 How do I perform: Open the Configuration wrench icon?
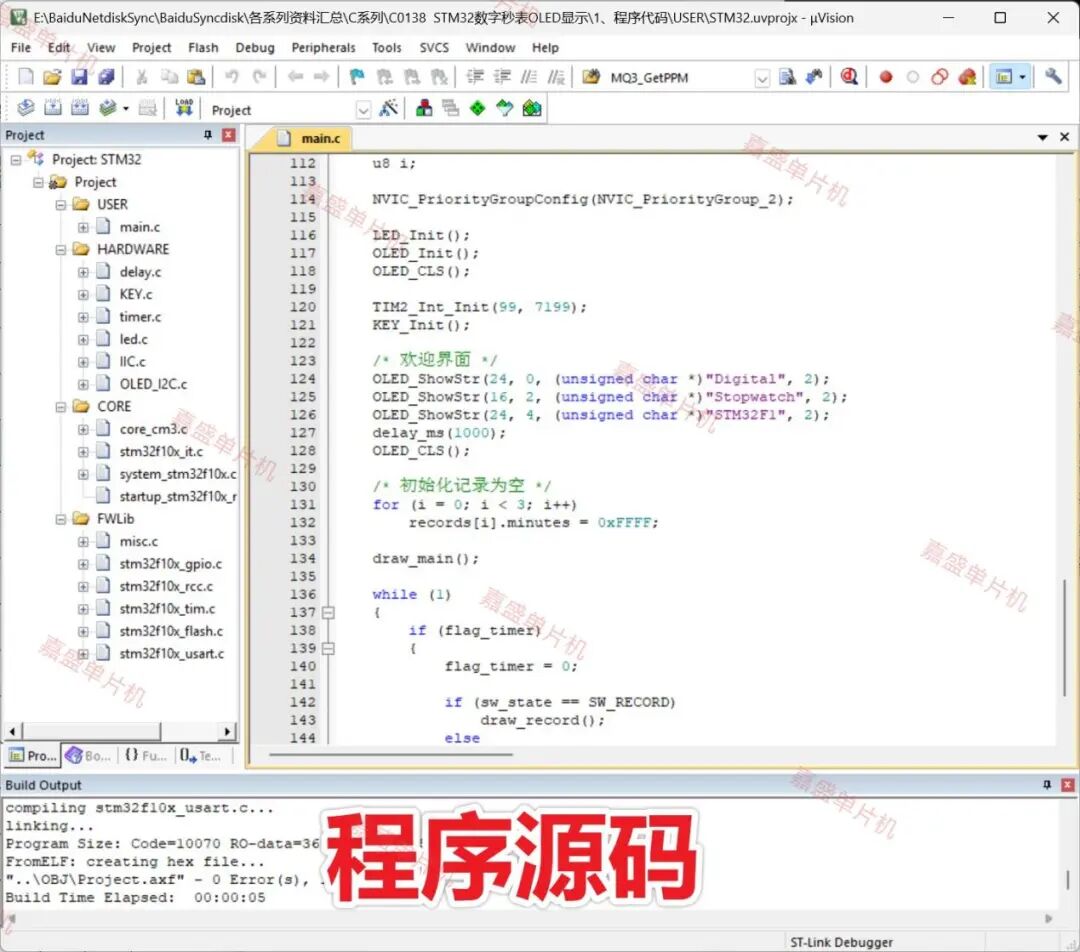click(x=1053, y=76)
